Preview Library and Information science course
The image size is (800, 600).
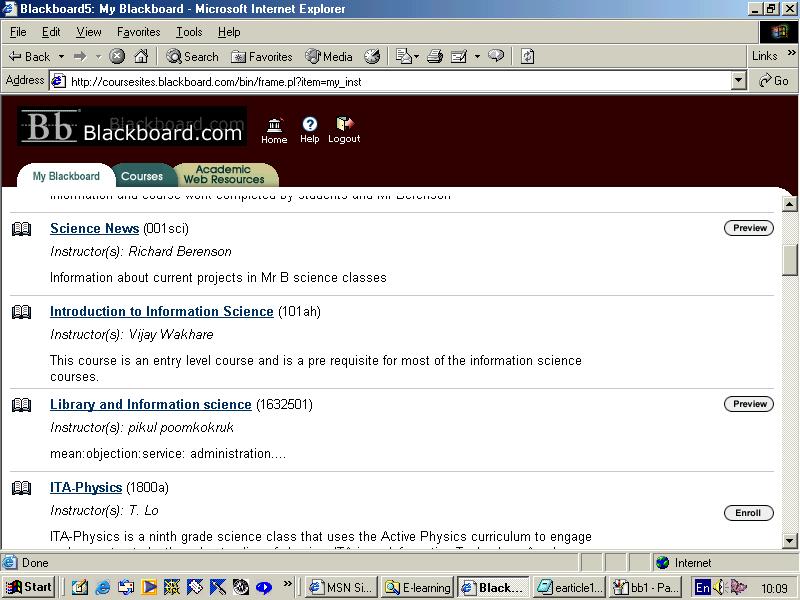[749, 404]
